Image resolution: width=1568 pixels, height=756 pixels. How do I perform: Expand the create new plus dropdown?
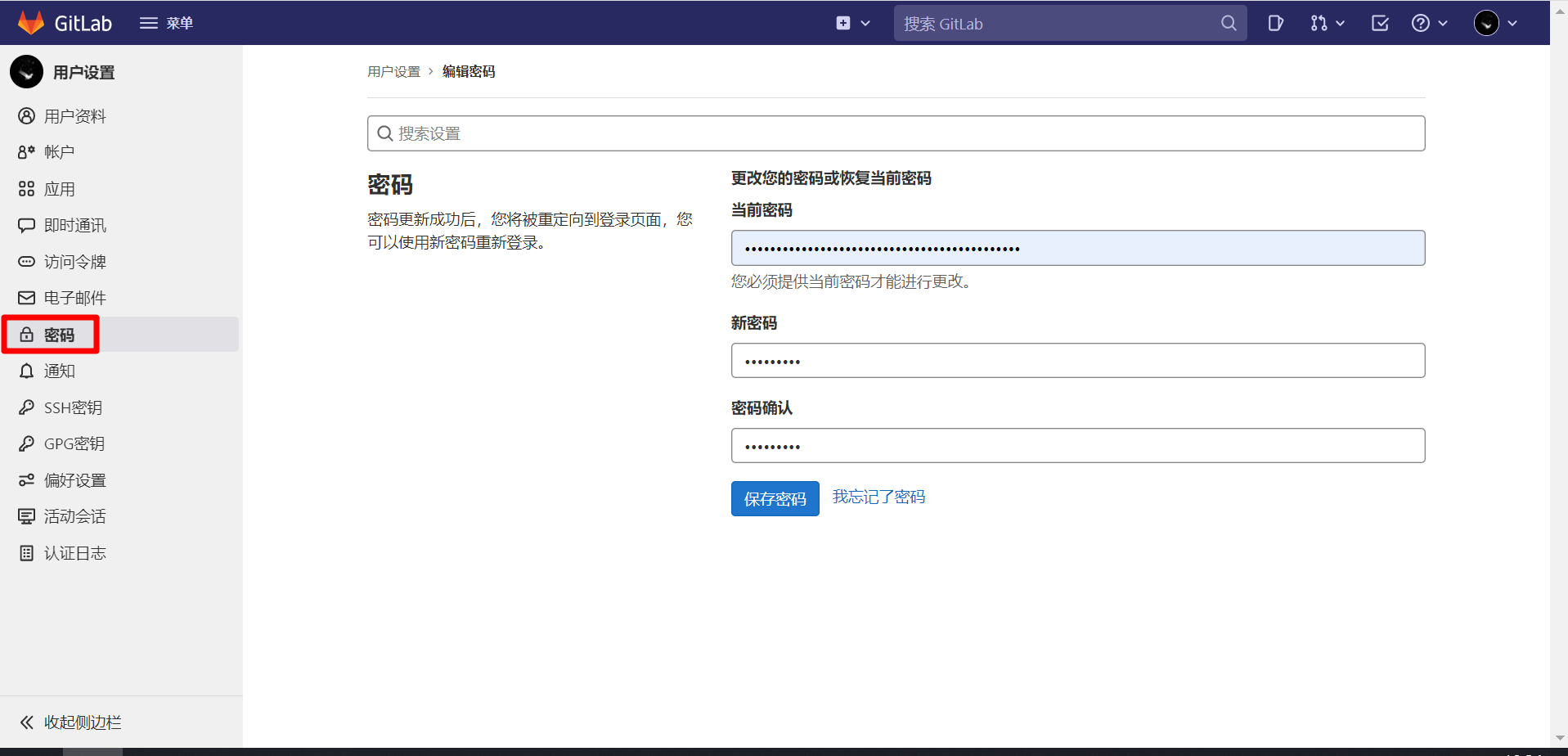click(x=852, y=23)
